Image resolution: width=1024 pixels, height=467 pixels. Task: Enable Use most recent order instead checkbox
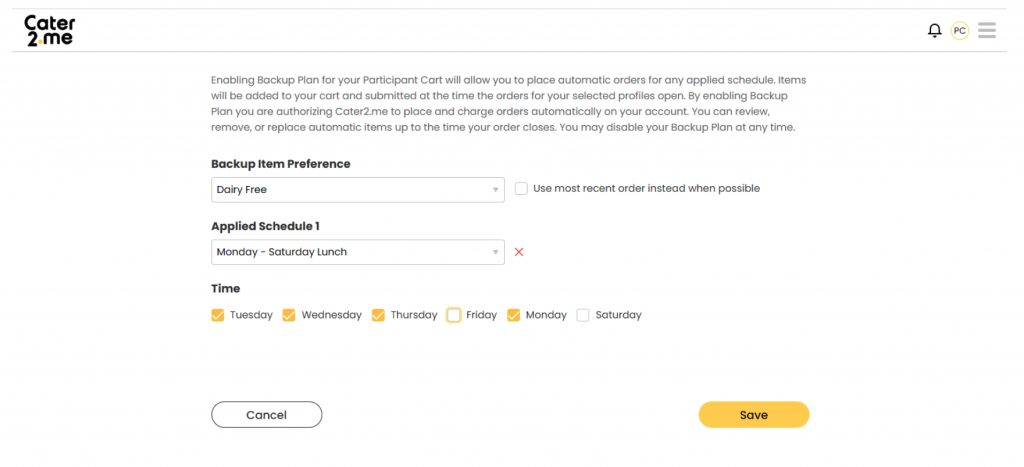(x=521, y=189)
